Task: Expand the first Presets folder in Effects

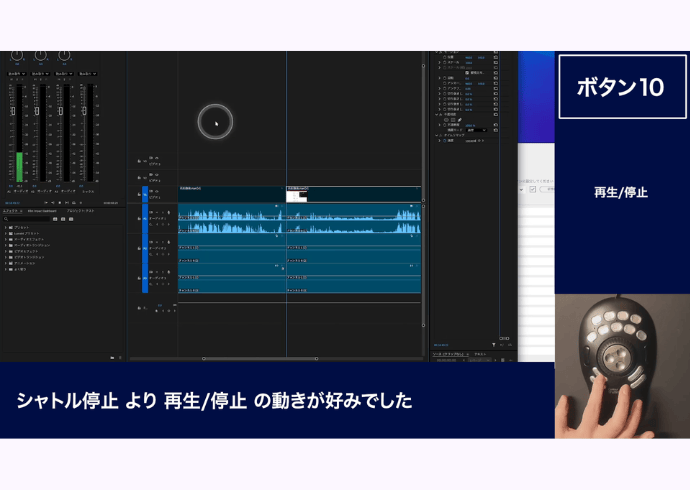Action: coord(5,228)
